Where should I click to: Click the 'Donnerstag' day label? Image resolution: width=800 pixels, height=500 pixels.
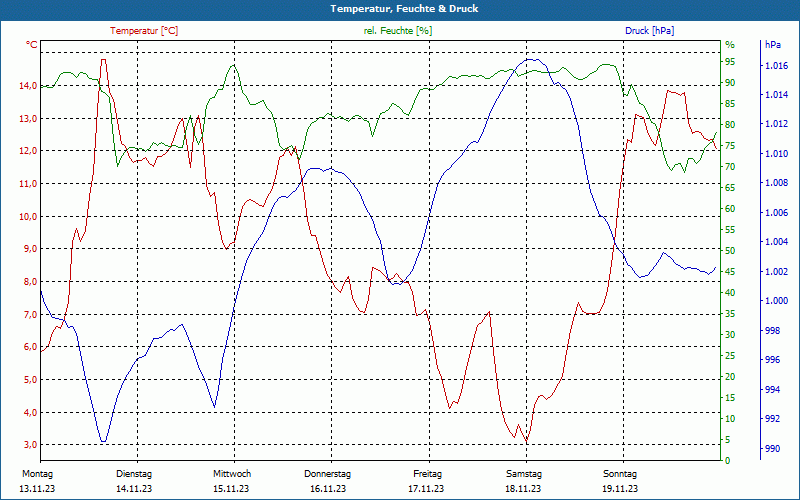[328, 474]
